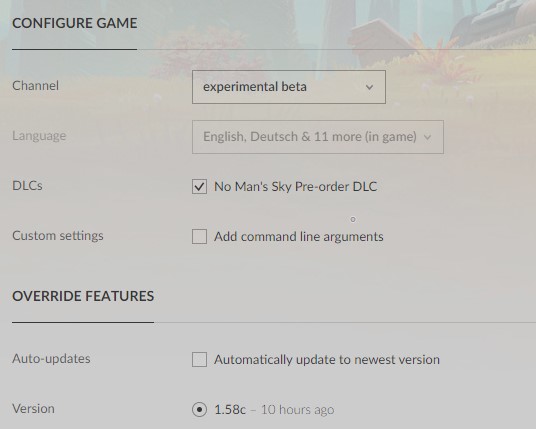
Task: Open the Language dropdown list
Action: pos(318,137)
